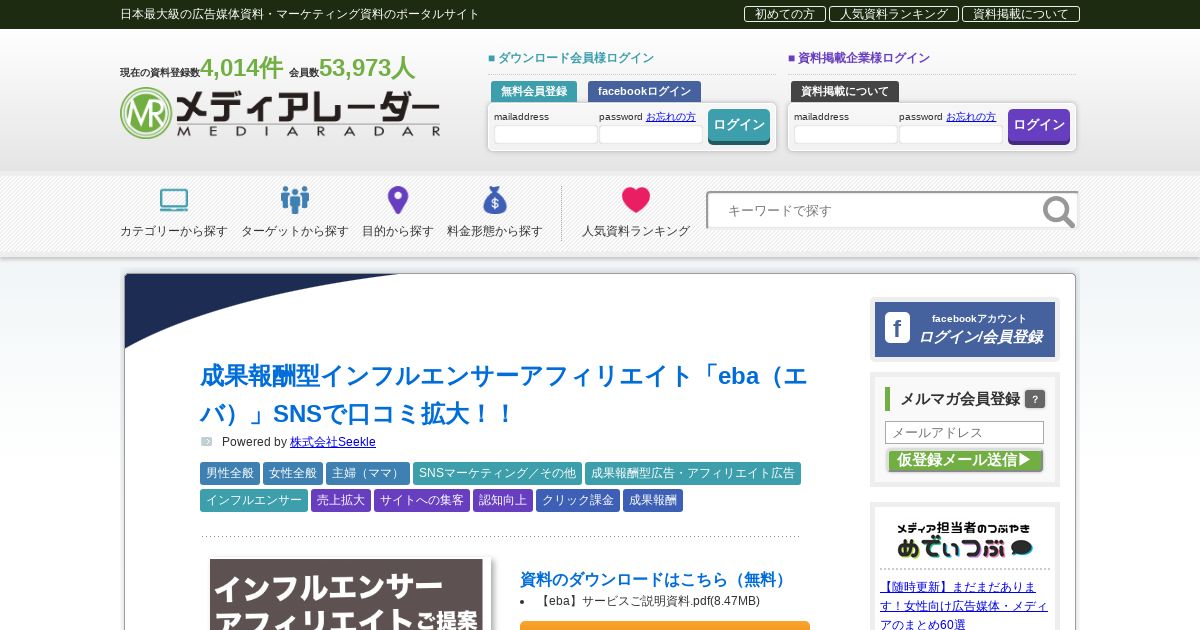Open the 人気資料ランキング heart icon
Viewport: 1200px width, 630px height.
point(636,200)
